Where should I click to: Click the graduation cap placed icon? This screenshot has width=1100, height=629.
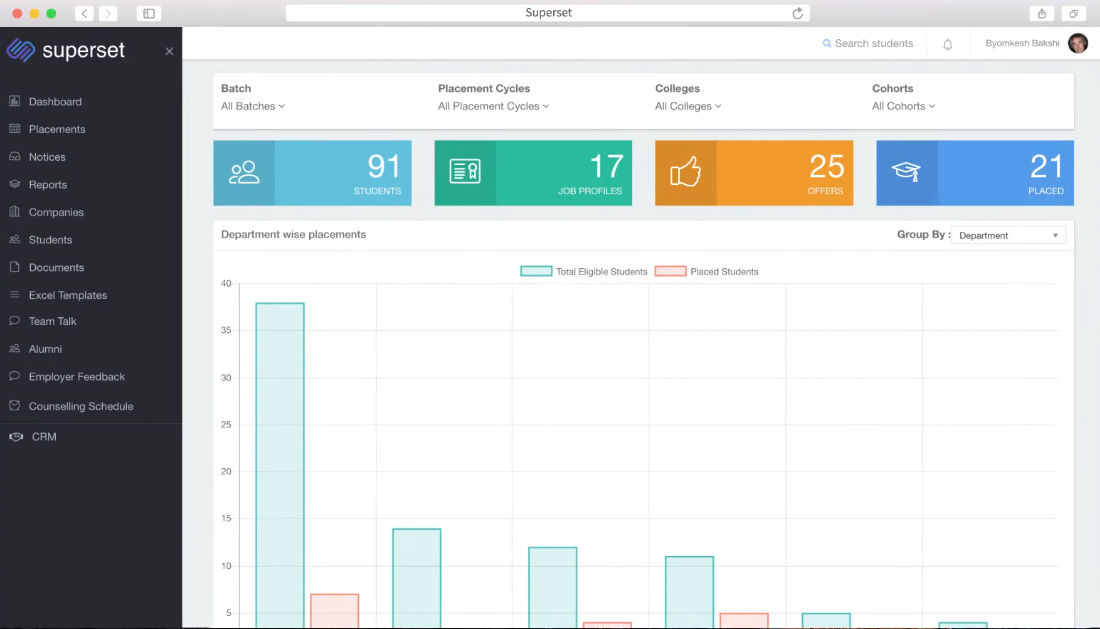(x=906, y=172)
